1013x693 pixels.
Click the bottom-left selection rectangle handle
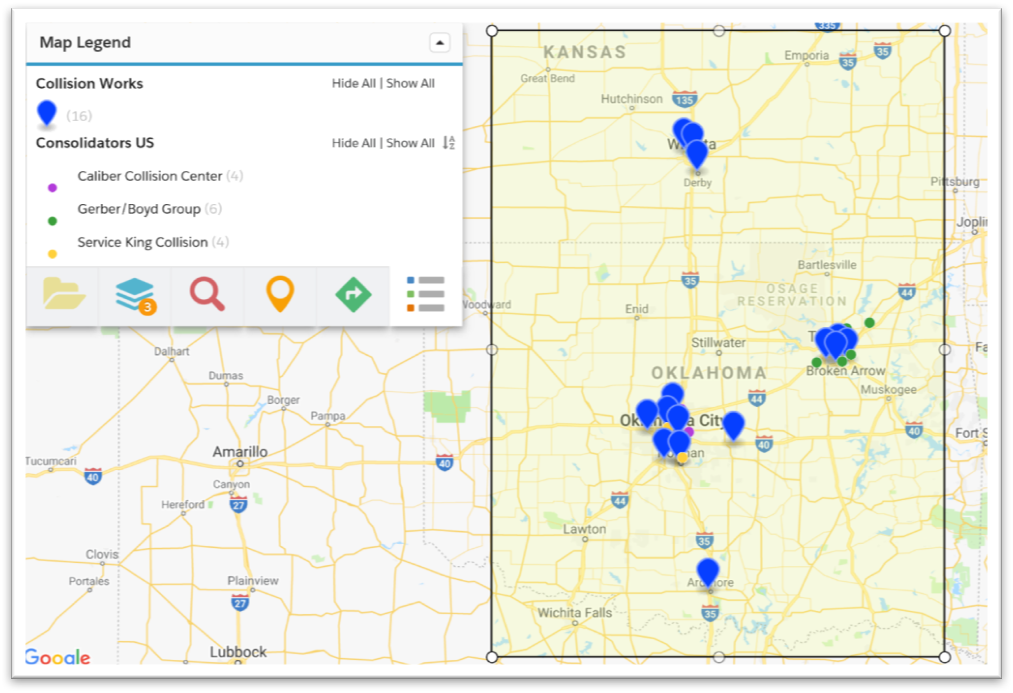(x=492, y=657)
